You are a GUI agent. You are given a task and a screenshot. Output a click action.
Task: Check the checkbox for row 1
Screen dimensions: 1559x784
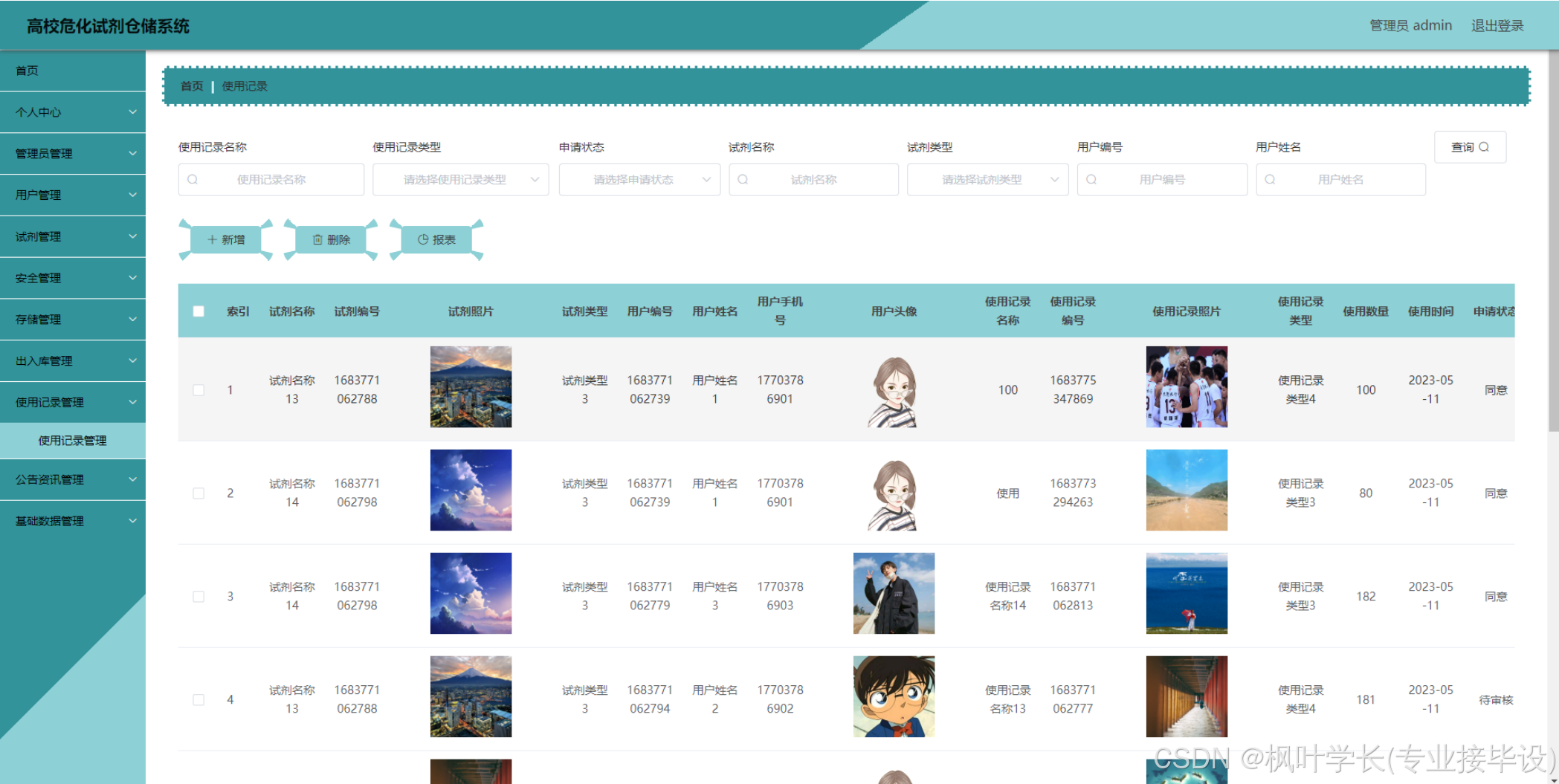[x=198, y=390]
